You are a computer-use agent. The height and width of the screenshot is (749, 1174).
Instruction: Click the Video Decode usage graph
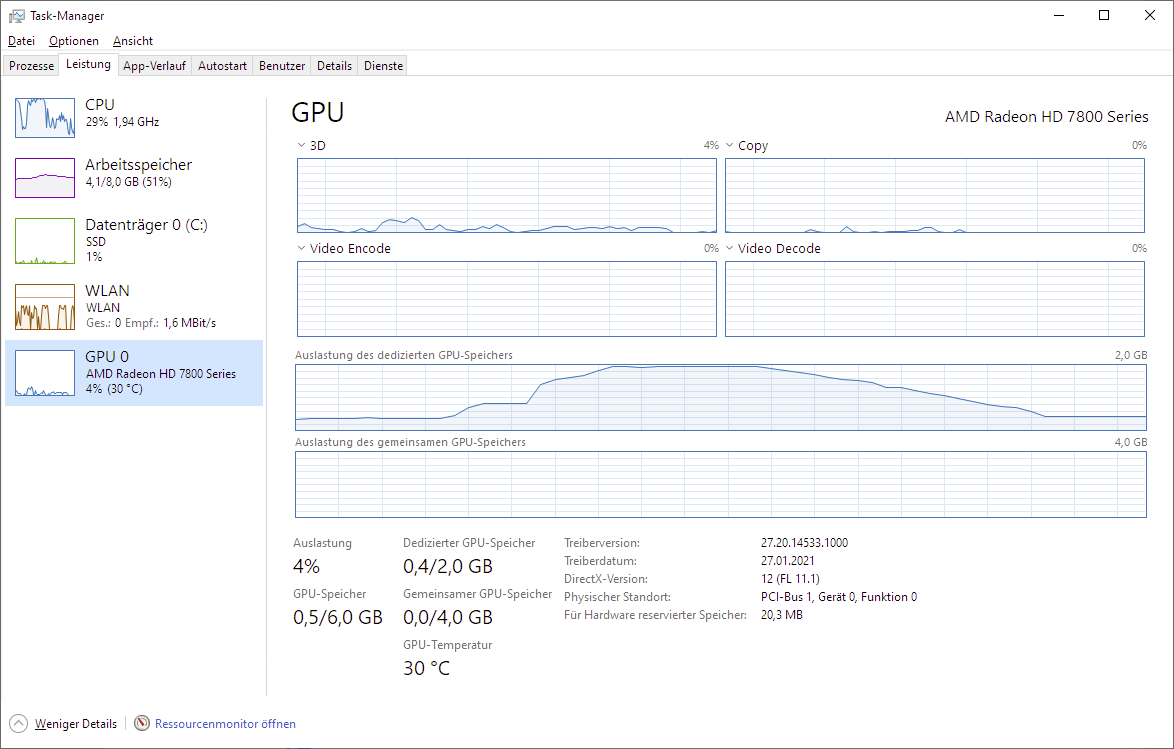[x=935, y=299]
